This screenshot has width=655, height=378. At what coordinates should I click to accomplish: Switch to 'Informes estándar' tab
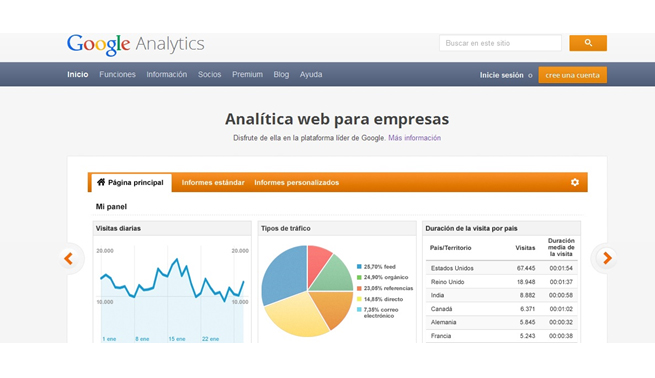pyautogui.click(x=213, y=183)
